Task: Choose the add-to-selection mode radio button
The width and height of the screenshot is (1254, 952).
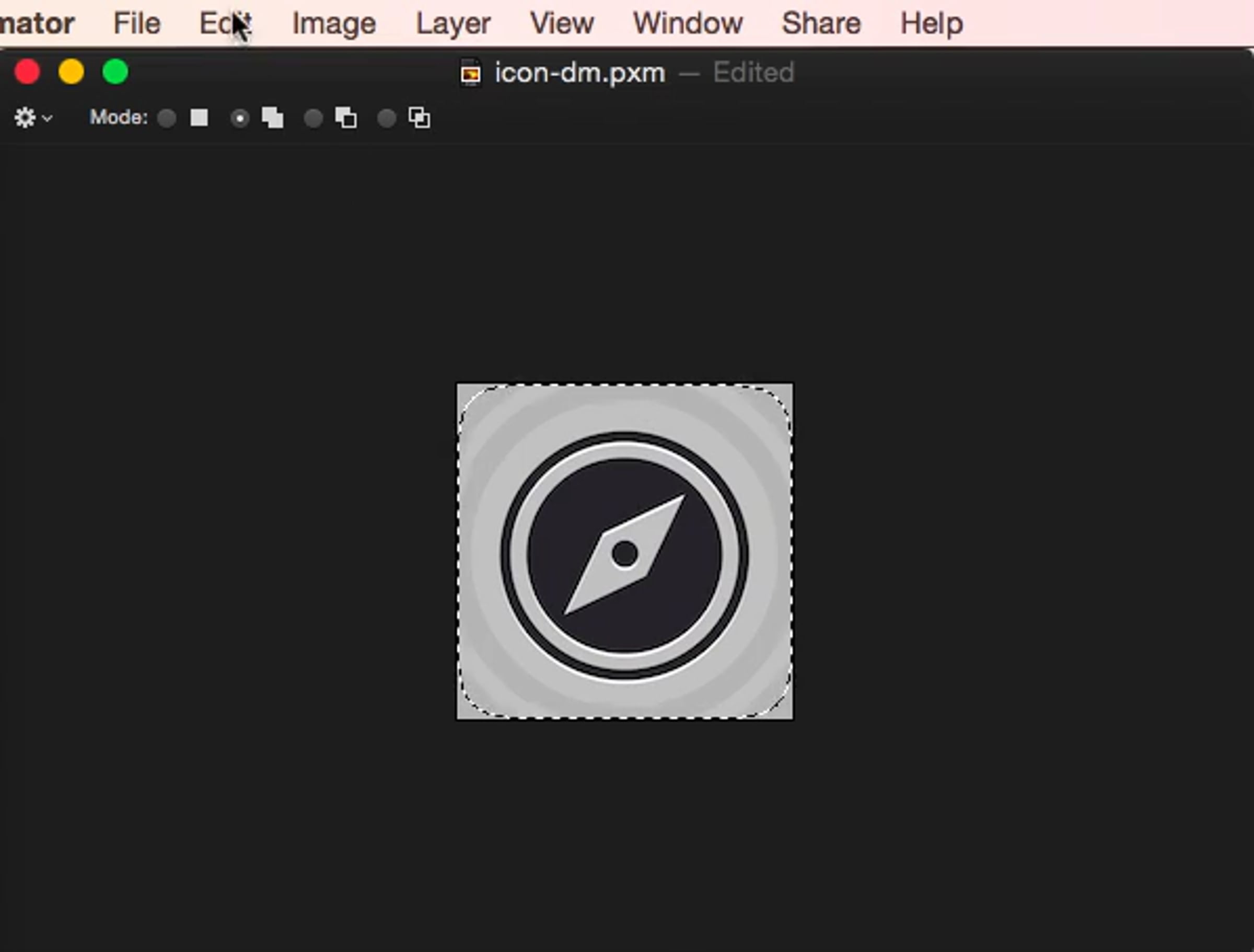Action: coord(240,119)
